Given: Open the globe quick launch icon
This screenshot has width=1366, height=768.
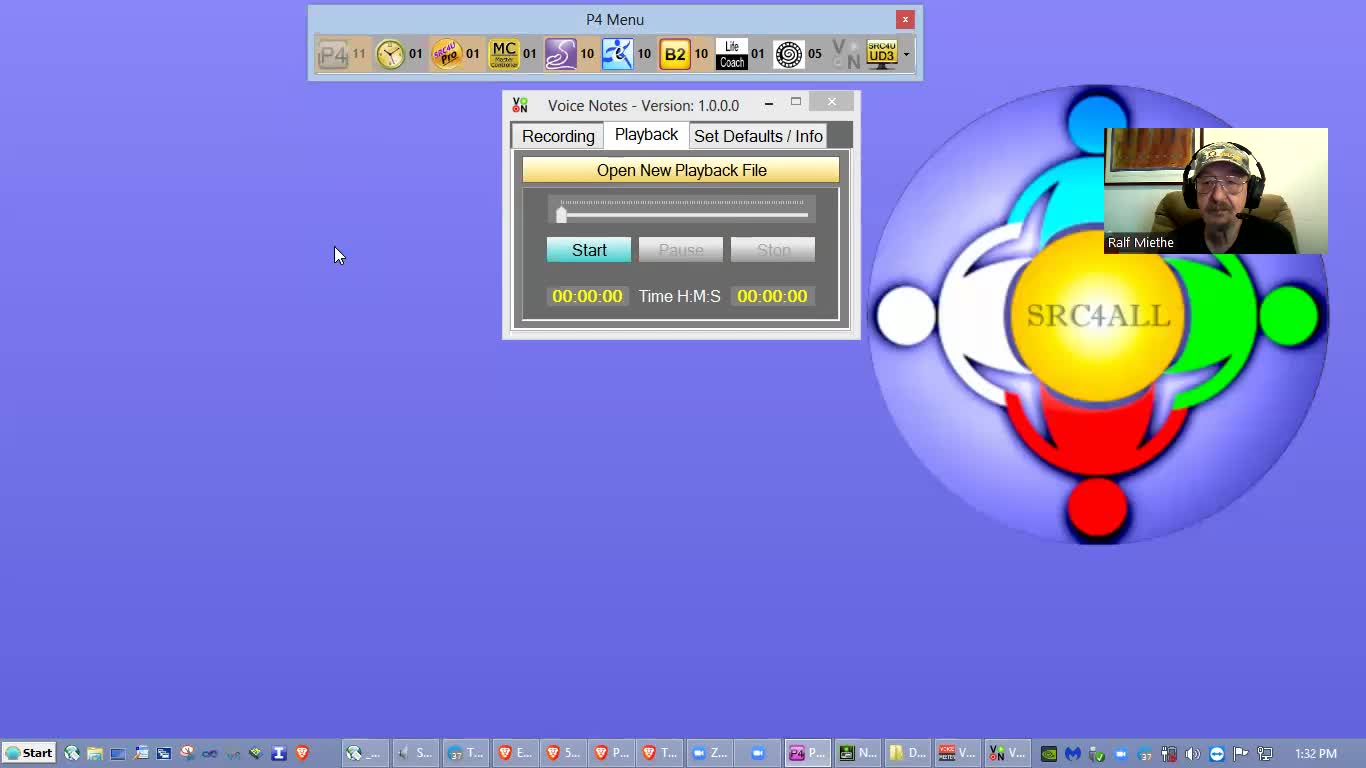Looking at the screenshot, I should 71,753.
